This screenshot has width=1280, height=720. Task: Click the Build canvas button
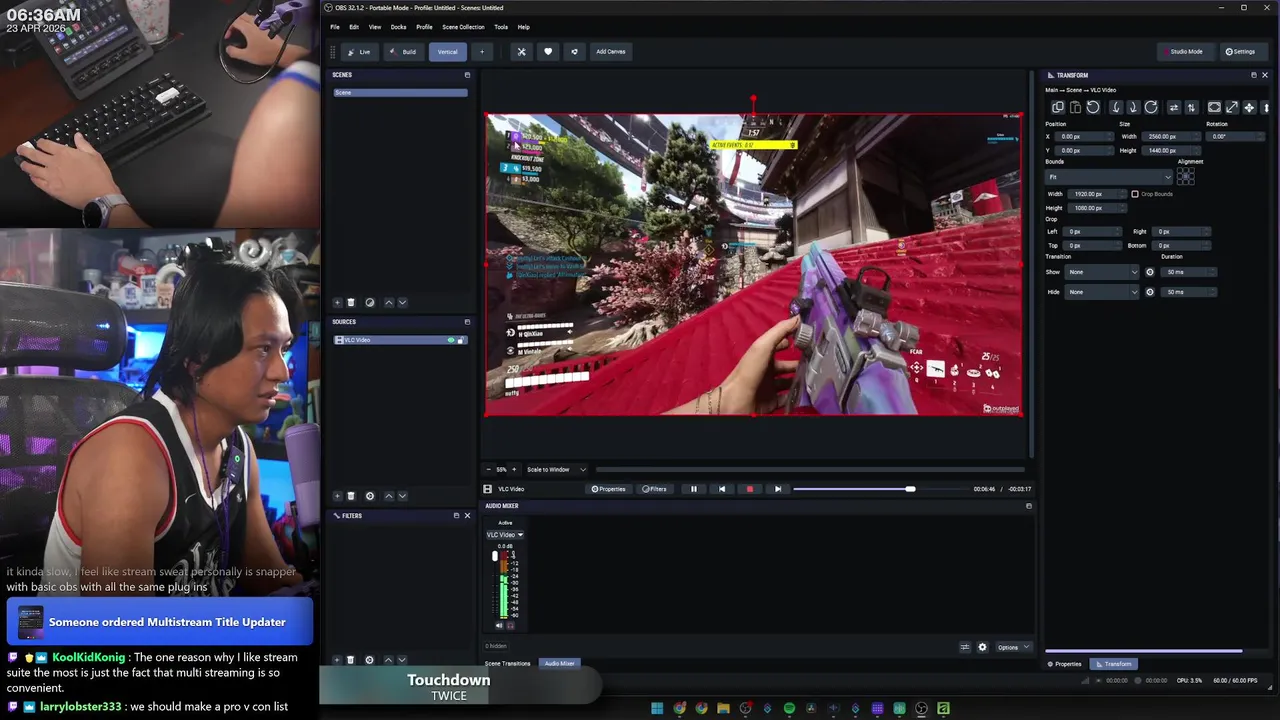404,52
